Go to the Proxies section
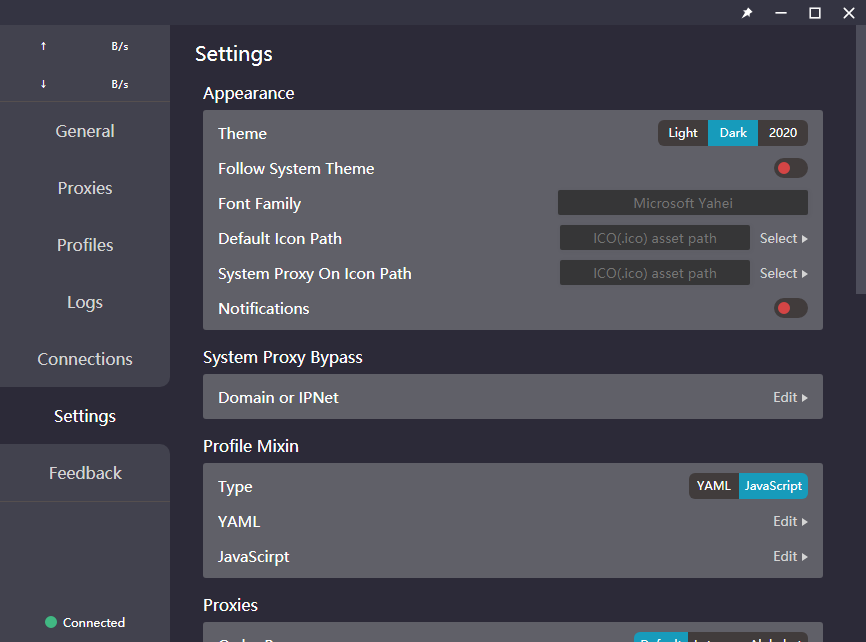The width and height of the screenshot is (866, 642). tap(85, 188)
